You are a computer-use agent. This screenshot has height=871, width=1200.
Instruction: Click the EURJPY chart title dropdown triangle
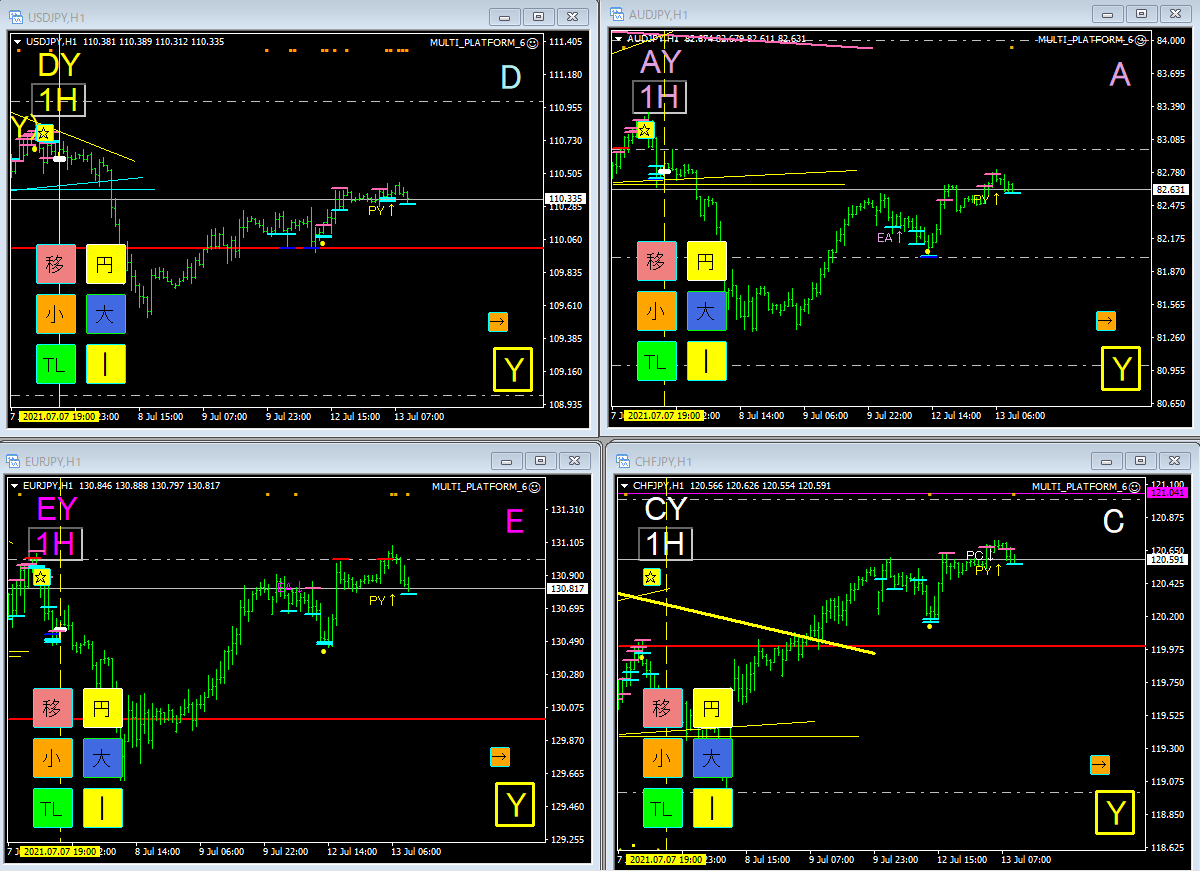(15, 486)
